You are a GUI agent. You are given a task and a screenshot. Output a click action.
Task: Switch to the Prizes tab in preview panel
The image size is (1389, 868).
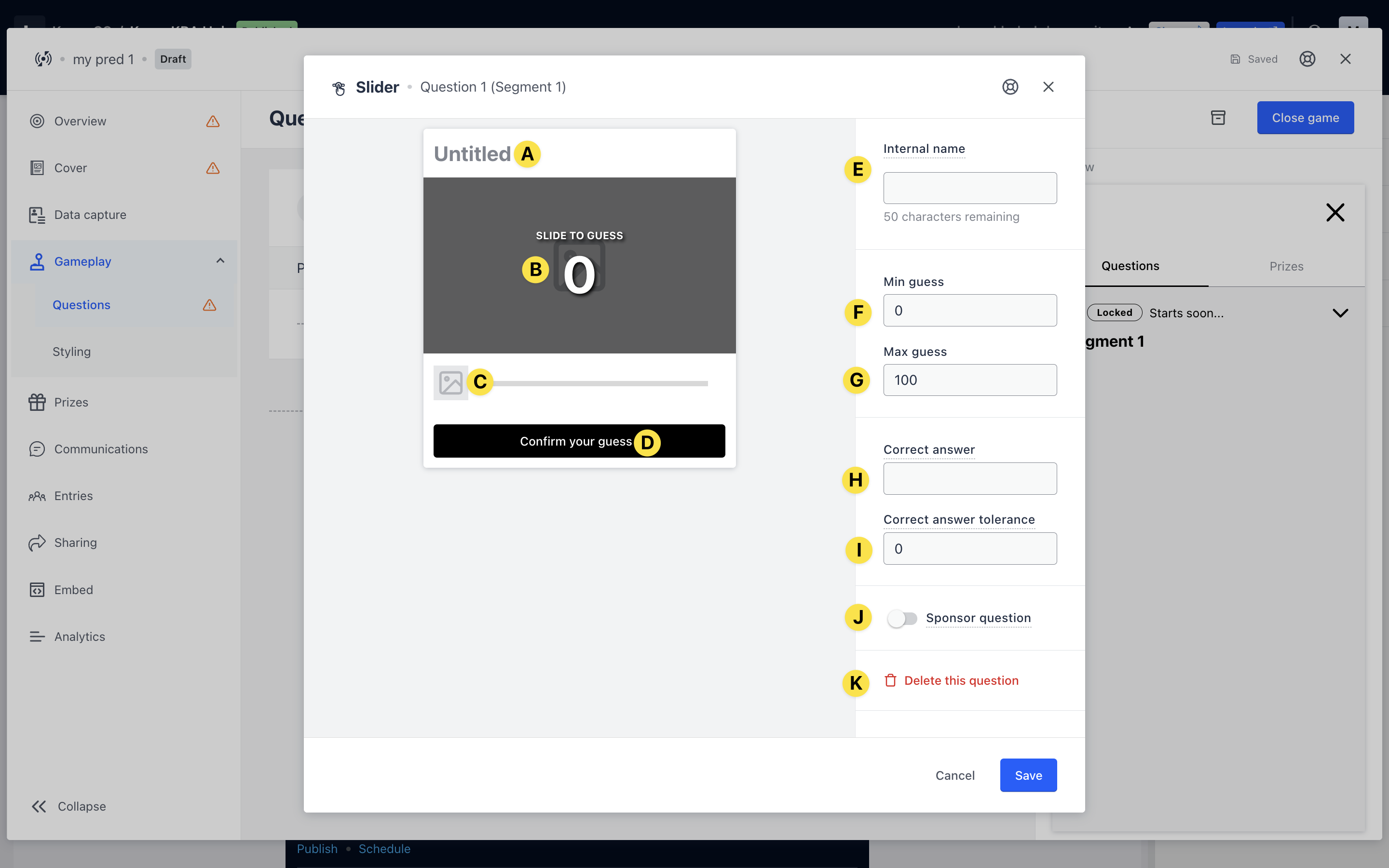1286,266
